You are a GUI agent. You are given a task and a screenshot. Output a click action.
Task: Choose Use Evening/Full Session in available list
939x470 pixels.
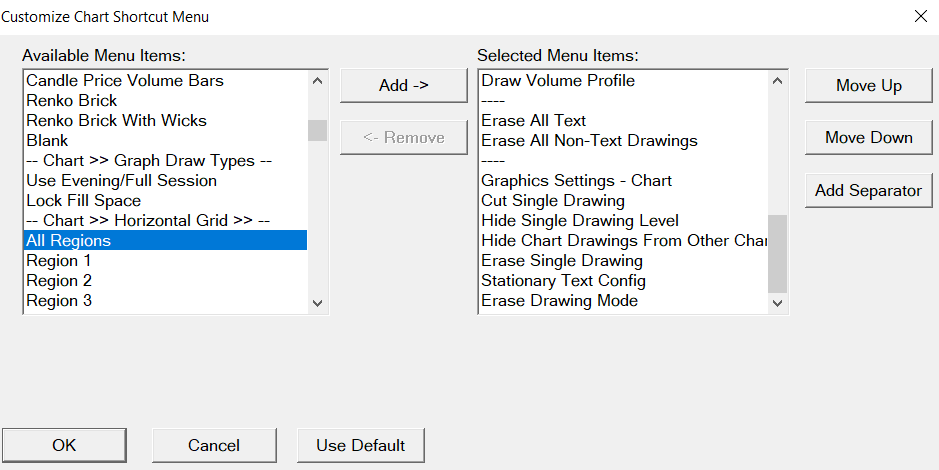(x=121, y=180)
